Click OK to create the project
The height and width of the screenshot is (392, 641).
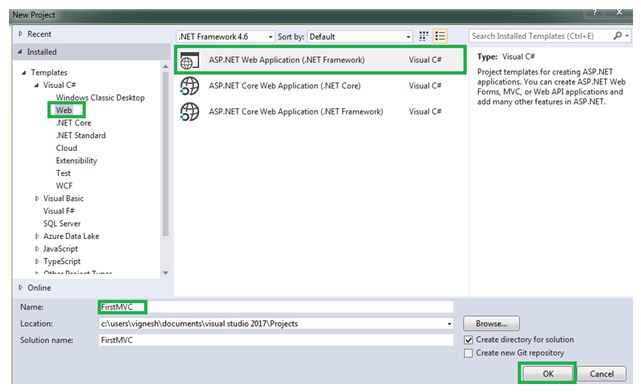[x=548, y=374]
